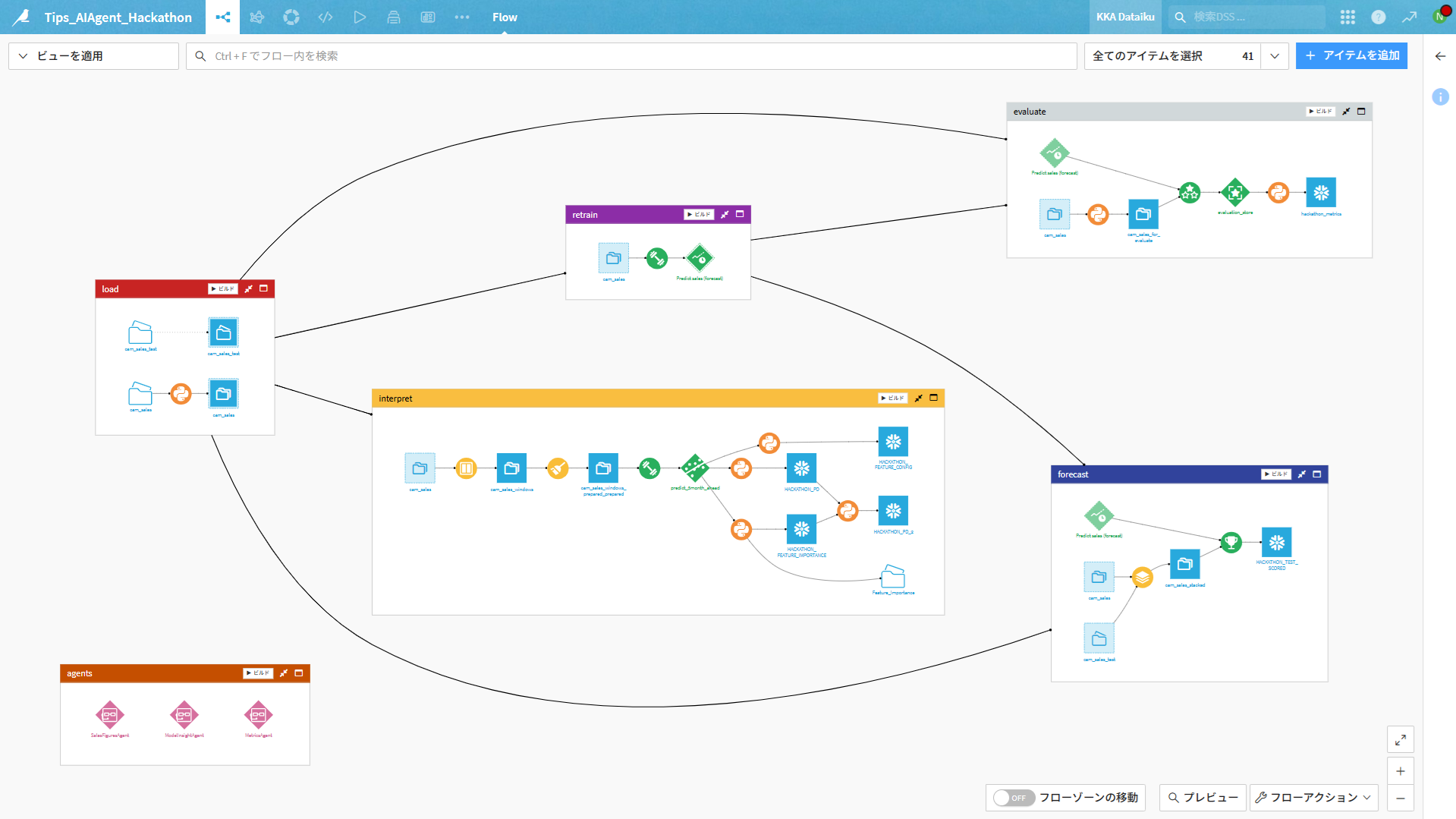Select the evaluation_store node
1456x819 pixels.
[1234, 193]
